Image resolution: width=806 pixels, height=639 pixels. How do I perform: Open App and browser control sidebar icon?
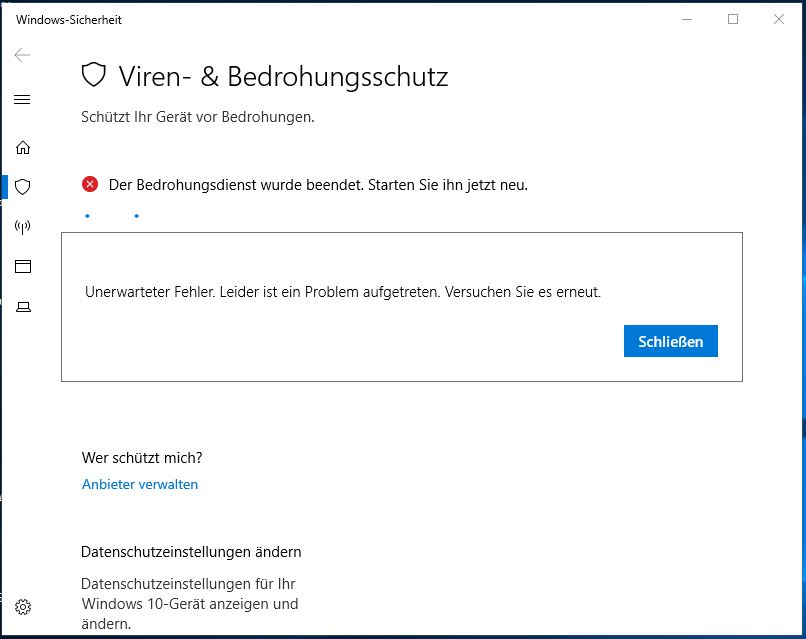click(23, 266)
